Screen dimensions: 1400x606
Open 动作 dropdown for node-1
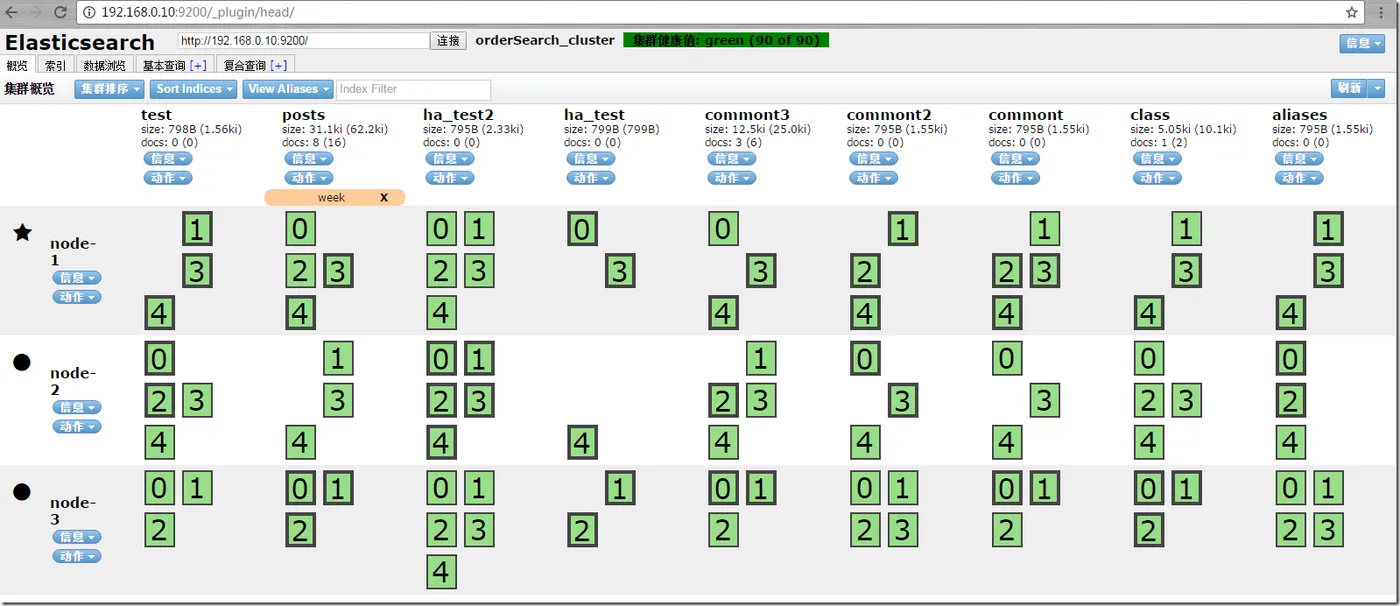(x=77, y=297)
